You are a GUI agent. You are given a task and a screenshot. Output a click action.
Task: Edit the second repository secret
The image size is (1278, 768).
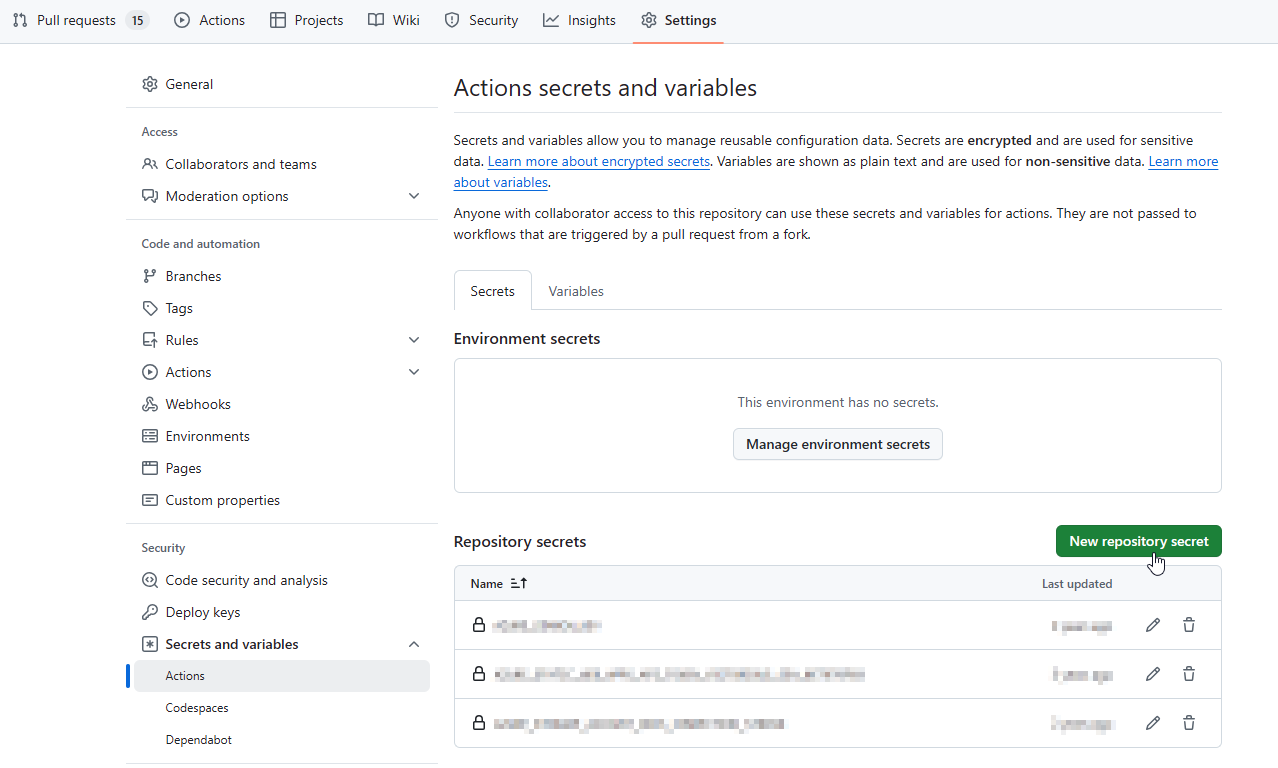click(1153, 673)
